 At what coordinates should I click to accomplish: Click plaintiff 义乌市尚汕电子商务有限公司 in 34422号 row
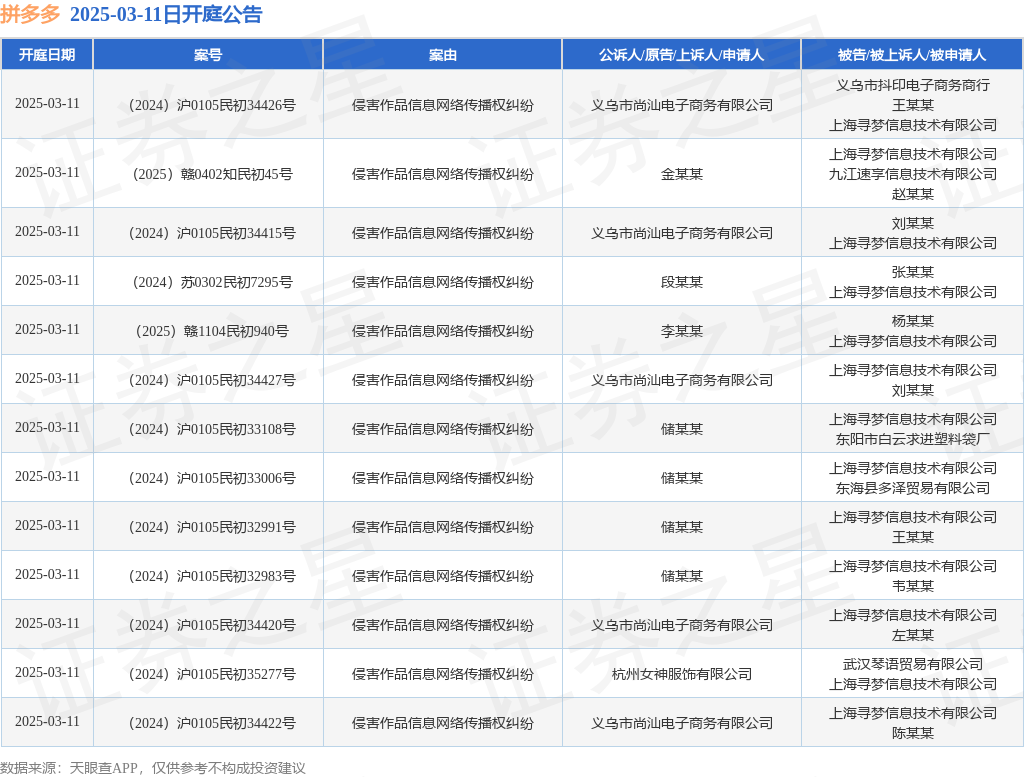pos(682,723)
